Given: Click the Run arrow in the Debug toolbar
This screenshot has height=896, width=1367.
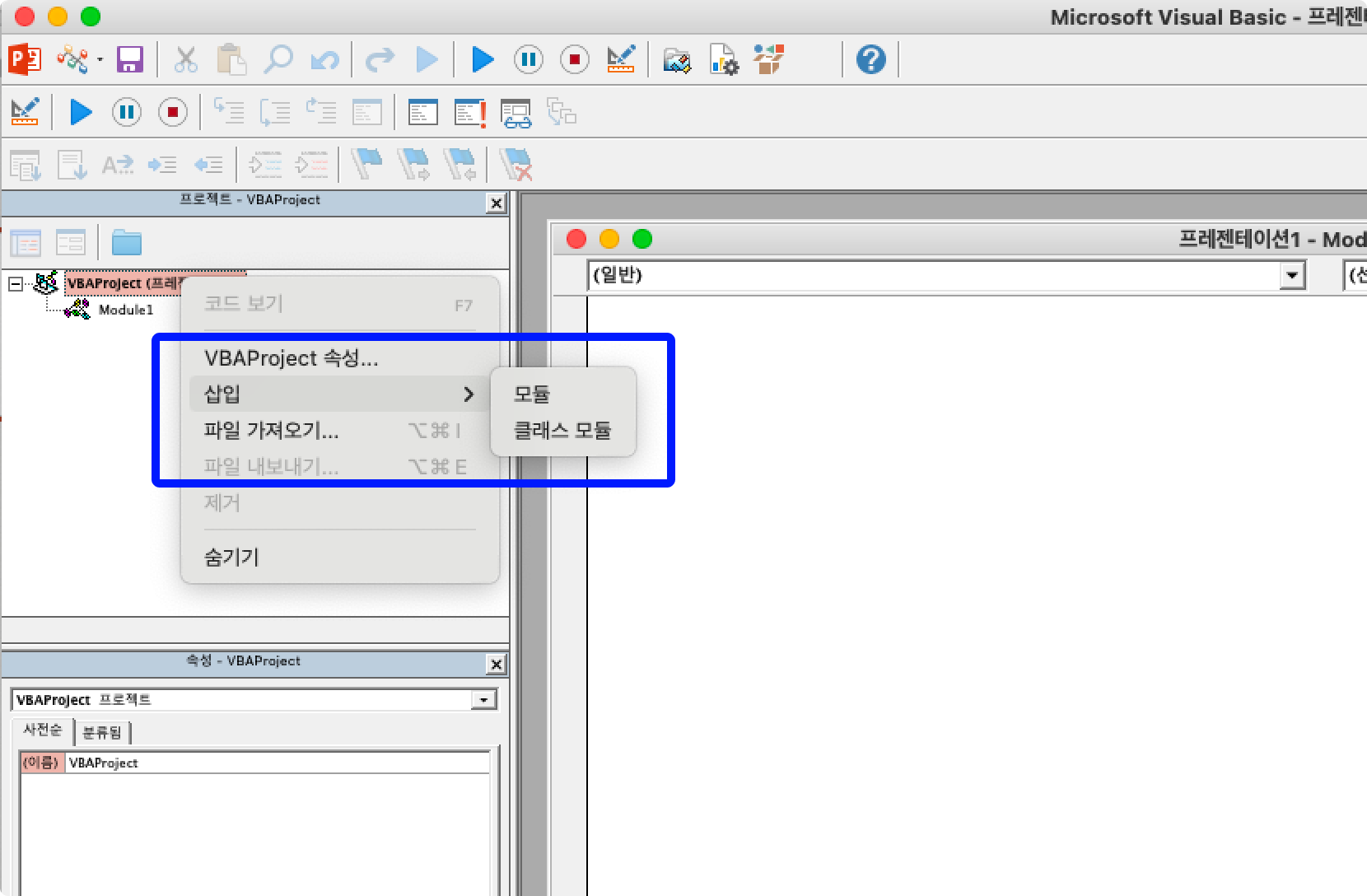Looking at the screenshot, I should [x=80, y=112].
